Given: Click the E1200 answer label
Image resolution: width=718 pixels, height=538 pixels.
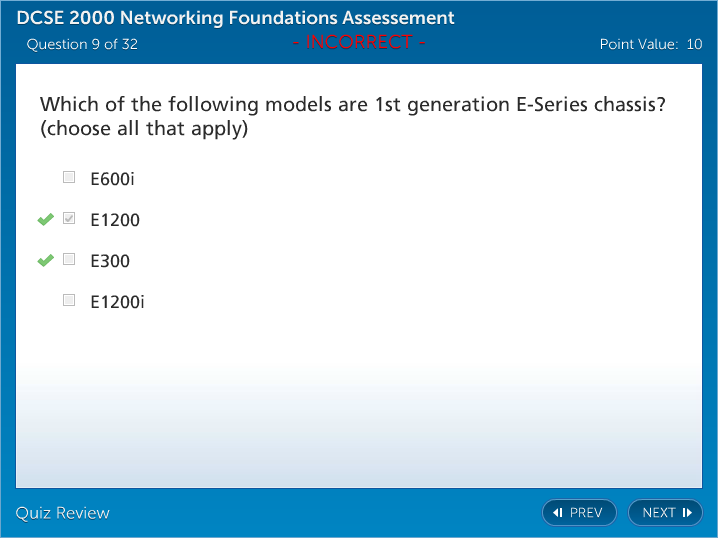Looking at the screenshot, I should [x=115, y=221].
